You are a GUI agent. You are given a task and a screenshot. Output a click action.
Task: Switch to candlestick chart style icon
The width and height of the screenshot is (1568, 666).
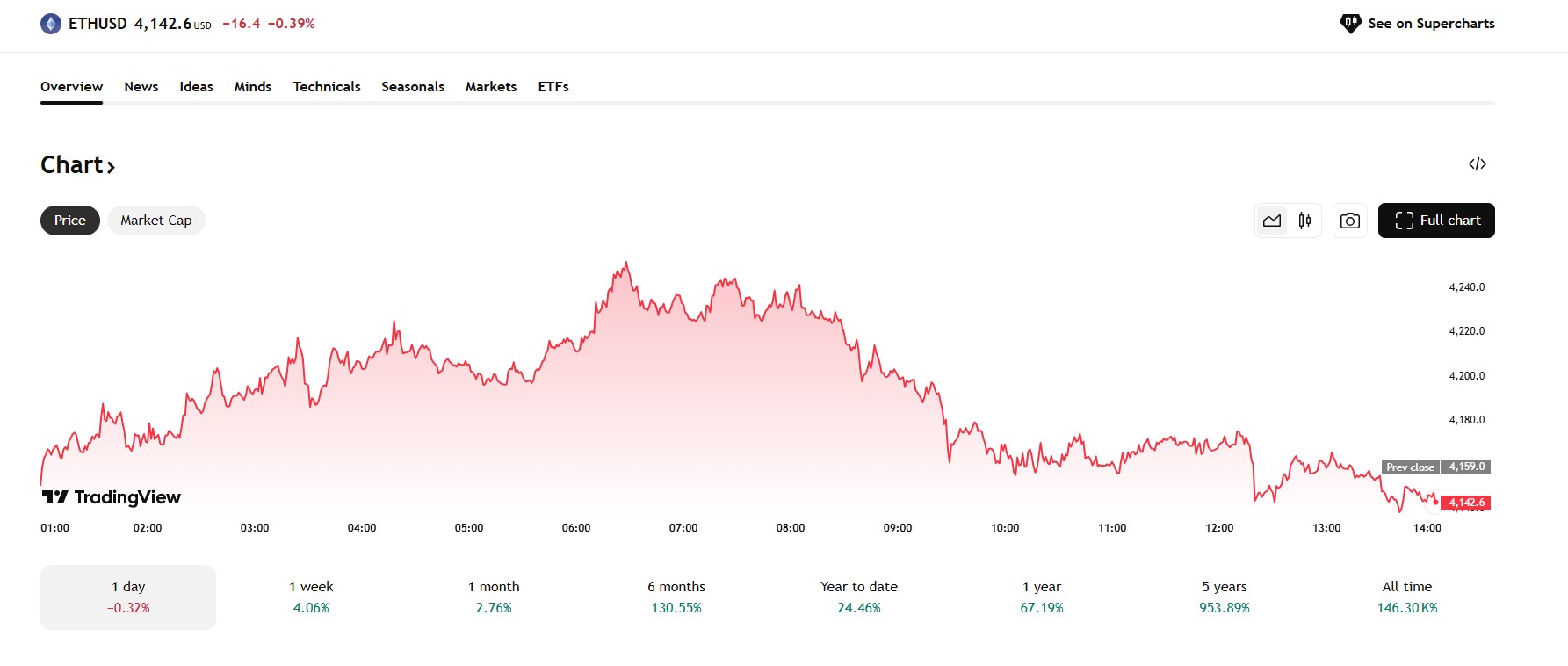click(1304, 221)
